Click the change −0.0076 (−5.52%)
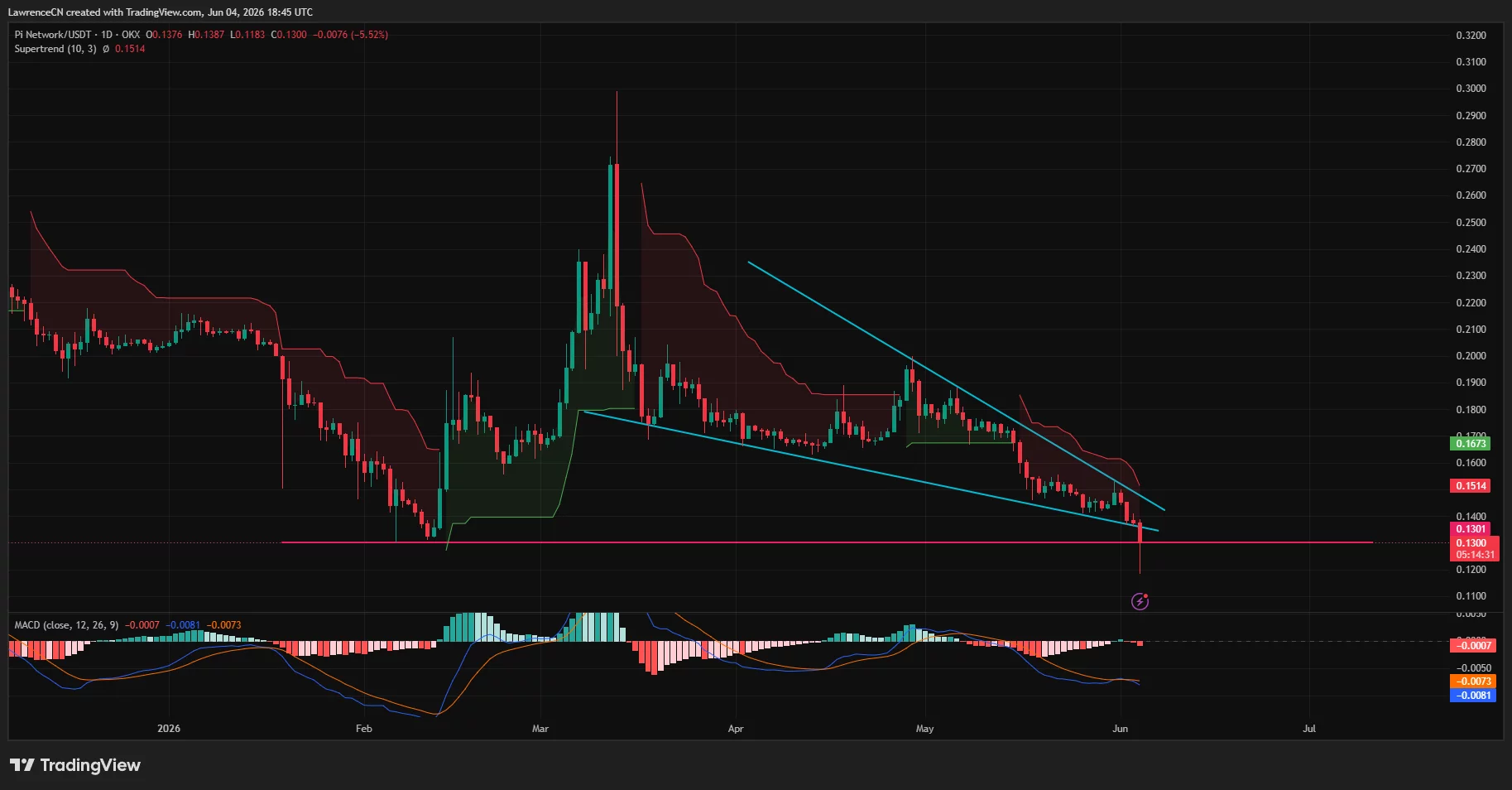Screen dimensions: 1512x790 click(350, 35)
